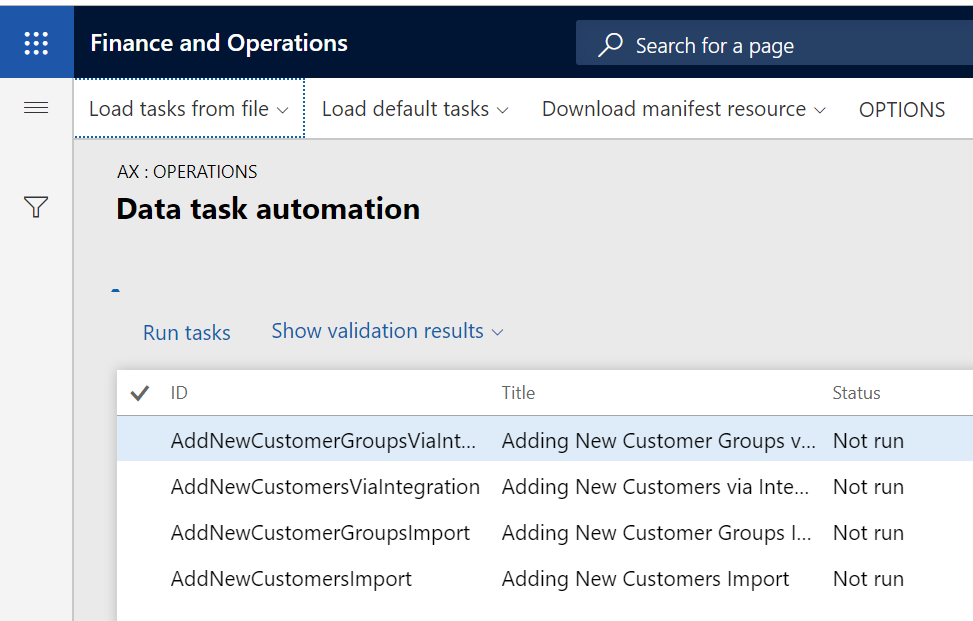Image resolution: width=973 pixels, height=621 pixels.
Task: Click the search magnifier icon
Action: 611,45
